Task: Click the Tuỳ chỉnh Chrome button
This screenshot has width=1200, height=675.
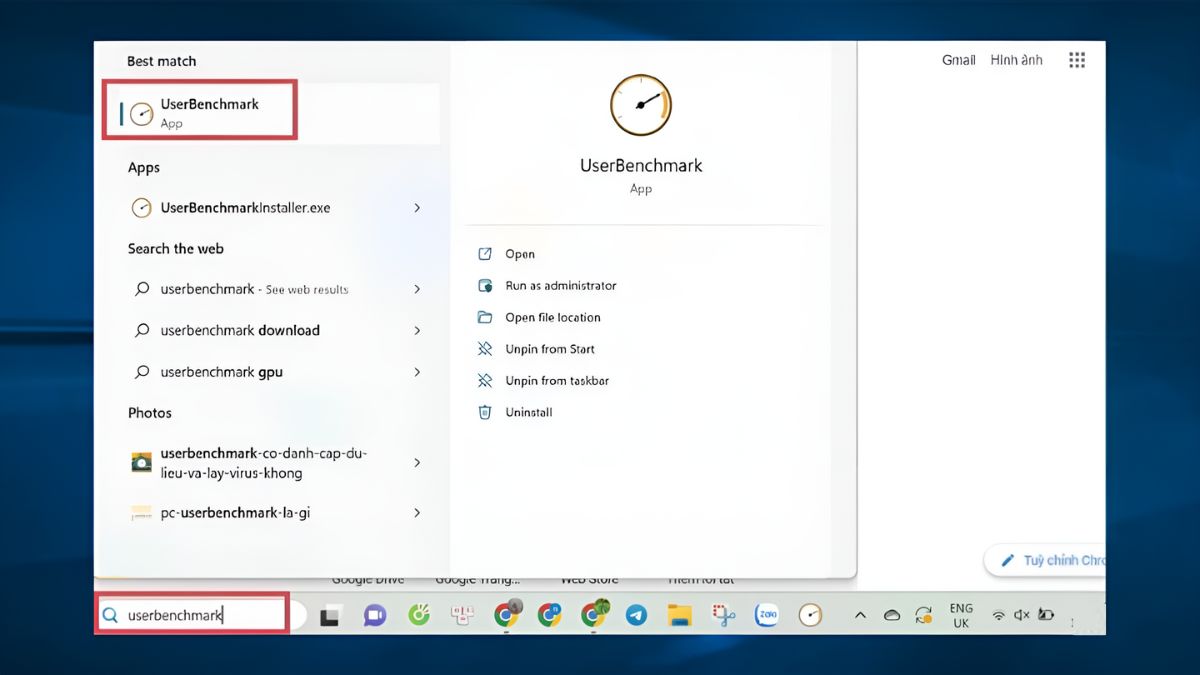Action: click(x=1046, y=560)
